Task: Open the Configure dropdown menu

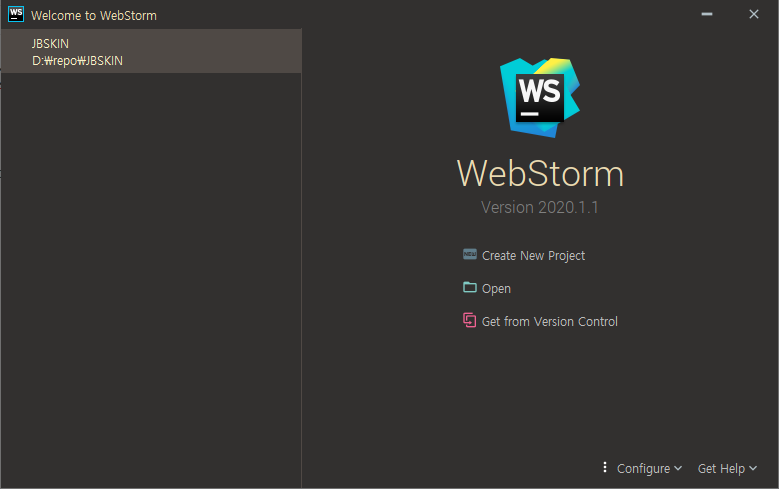Action: 649,469
